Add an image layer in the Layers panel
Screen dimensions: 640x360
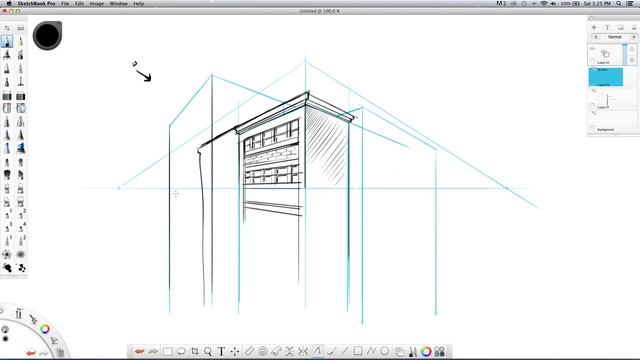click(620, 27)
